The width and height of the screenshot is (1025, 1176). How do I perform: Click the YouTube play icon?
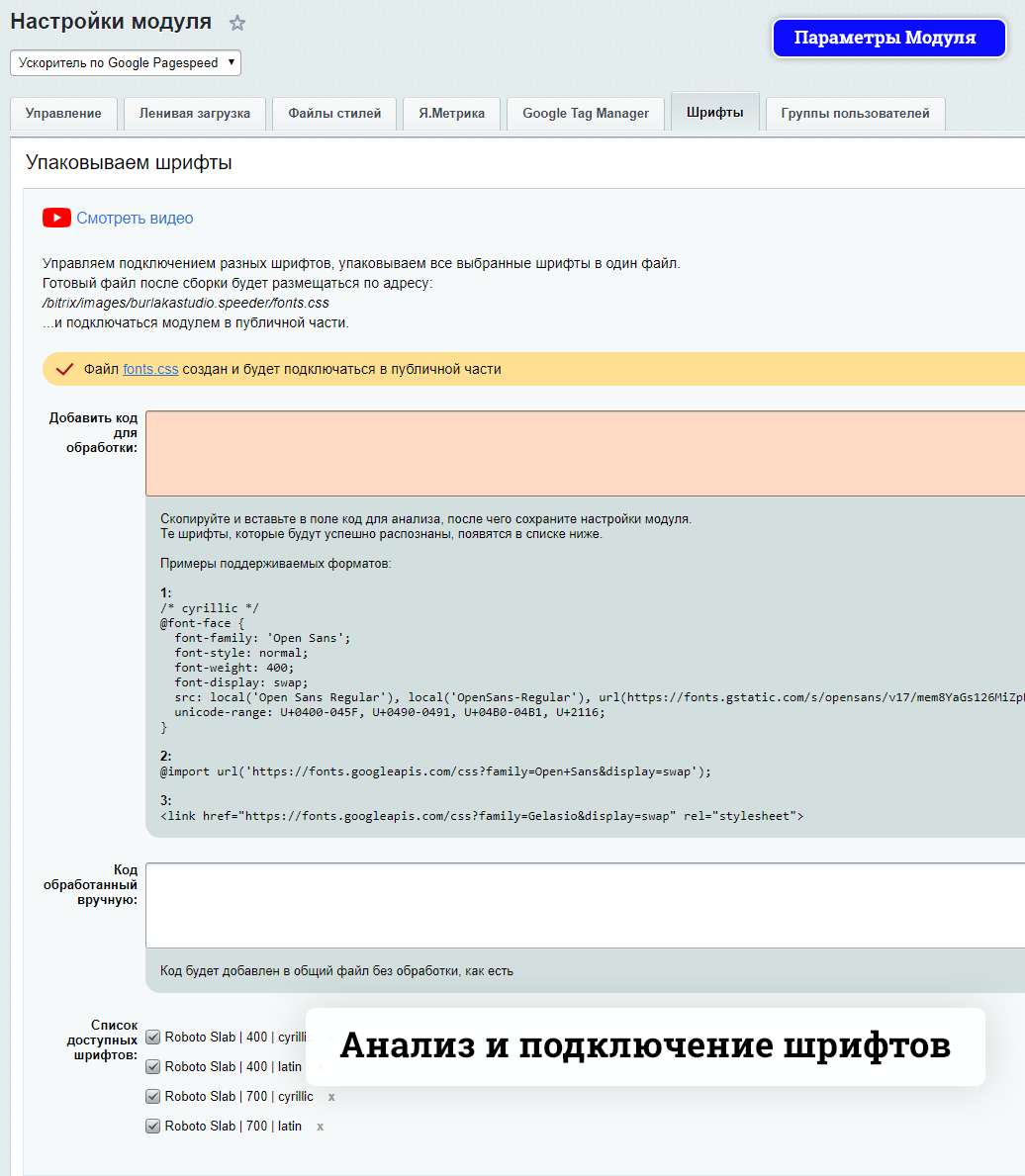coord(56,219)
